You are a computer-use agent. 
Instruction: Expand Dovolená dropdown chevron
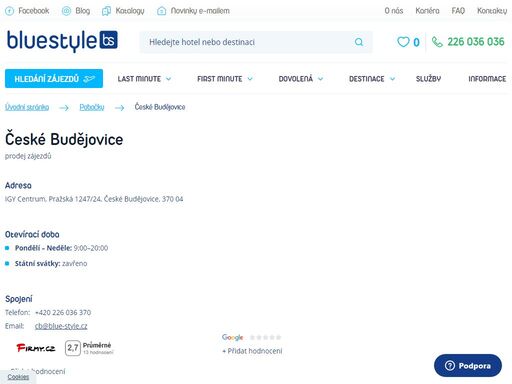coord(321,79)
